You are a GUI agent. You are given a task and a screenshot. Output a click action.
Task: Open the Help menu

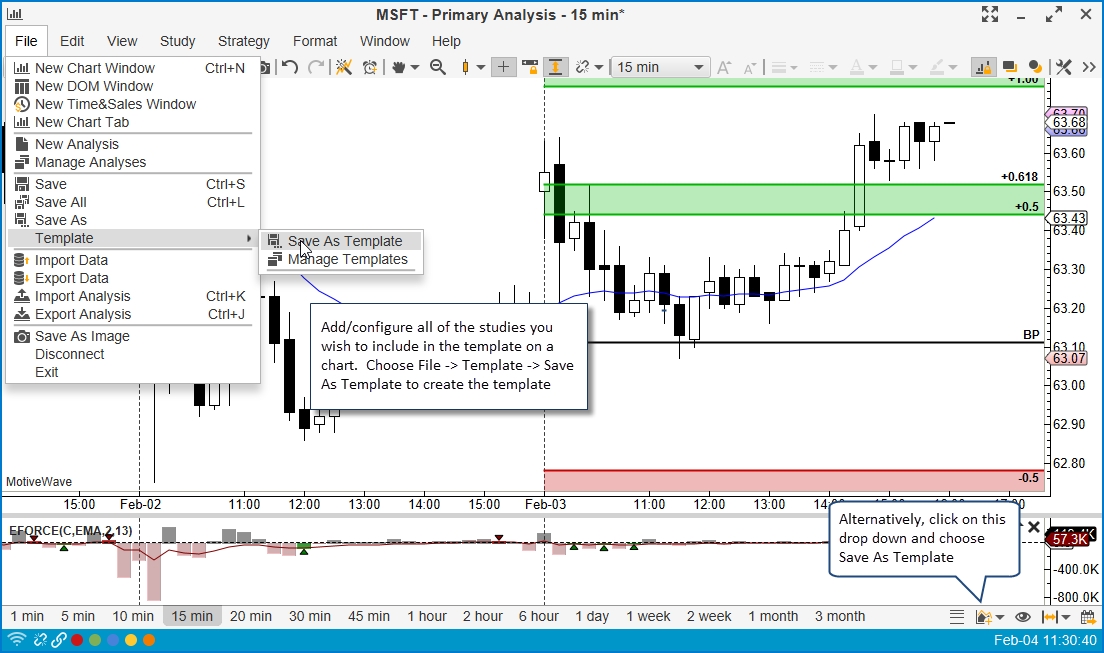446,41
